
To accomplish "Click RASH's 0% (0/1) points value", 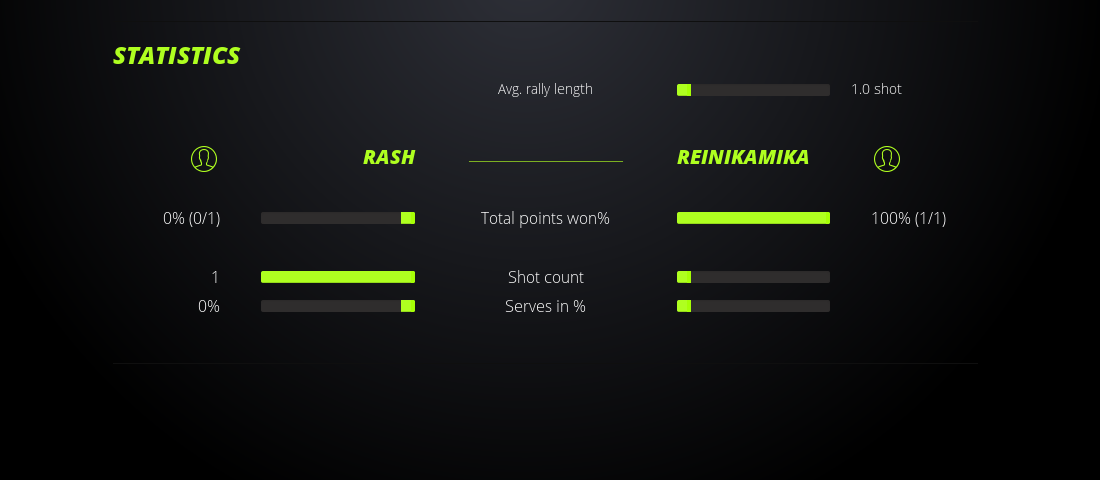I will 191,218.
